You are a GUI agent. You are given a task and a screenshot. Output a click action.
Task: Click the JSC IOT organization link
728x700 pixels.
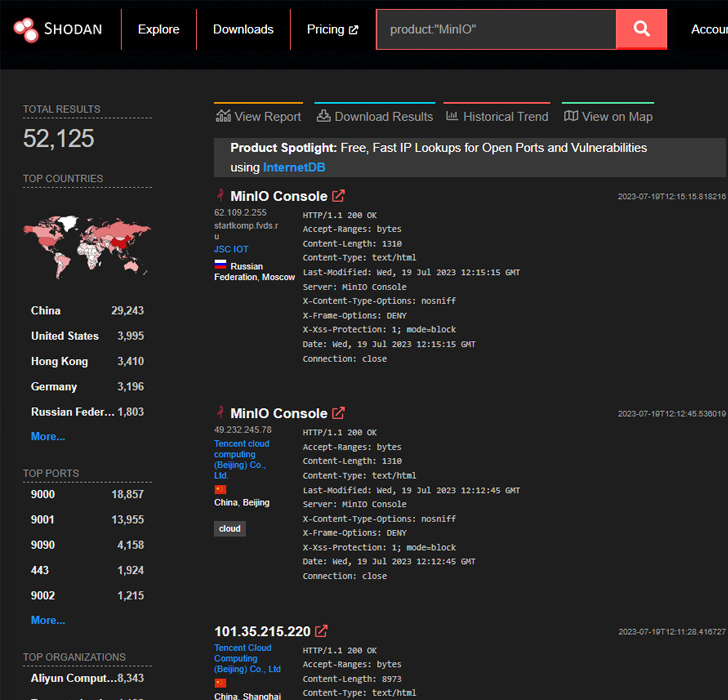click(x=231, y=249)
